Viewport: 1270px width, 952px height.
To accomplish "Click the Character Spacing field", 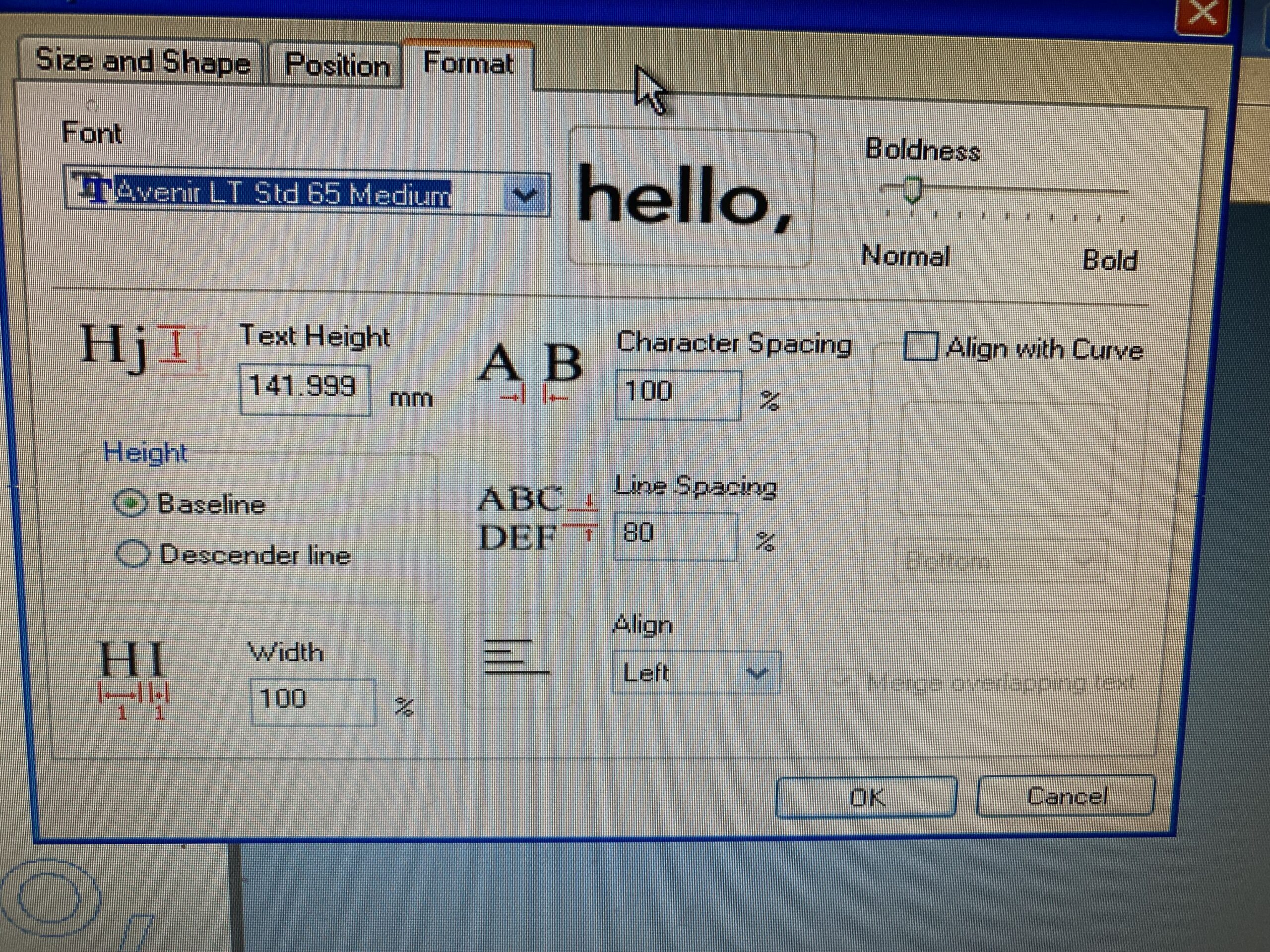I will (x=678, y=394).
